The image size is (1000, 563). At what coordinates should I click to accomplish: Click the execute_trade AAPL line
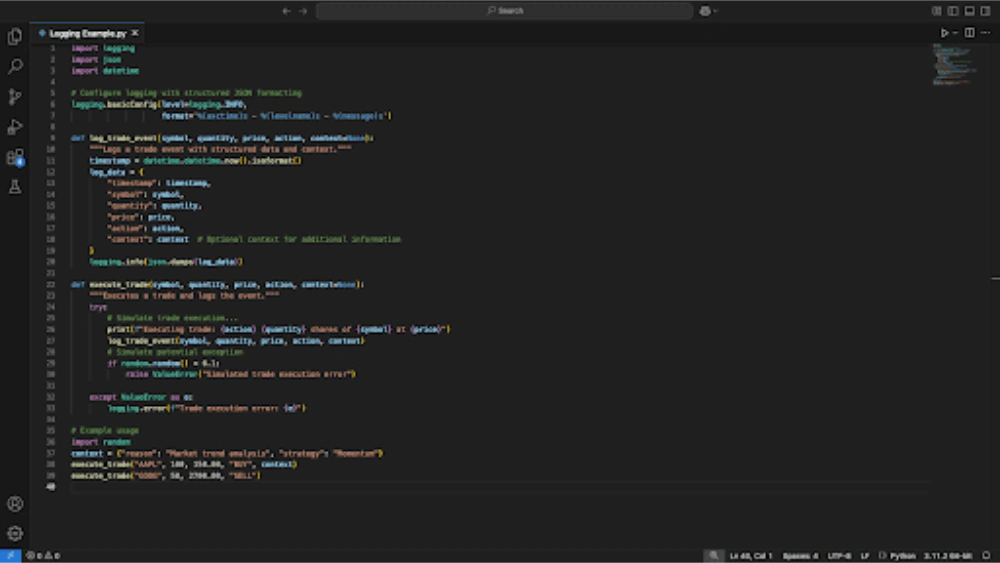(184, 464)
